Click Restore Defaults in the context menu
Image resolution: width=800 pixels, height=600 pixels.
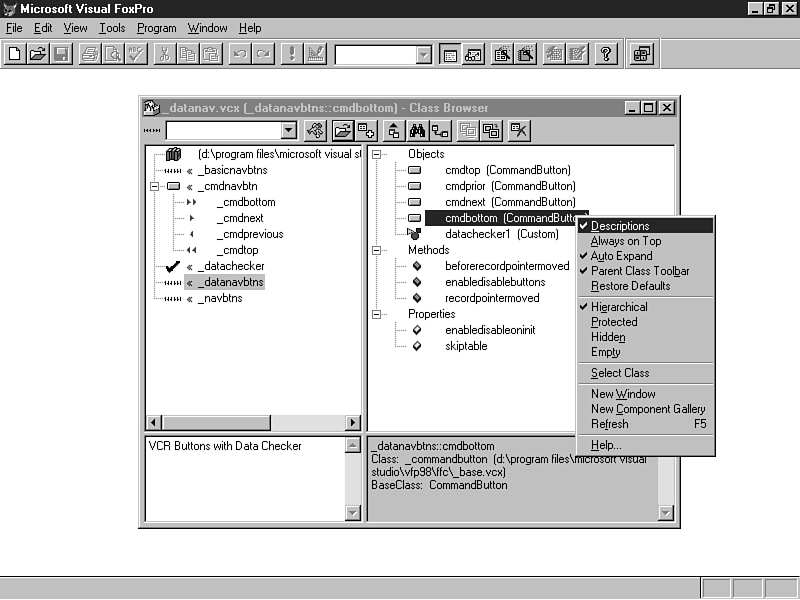coord(630,286)
